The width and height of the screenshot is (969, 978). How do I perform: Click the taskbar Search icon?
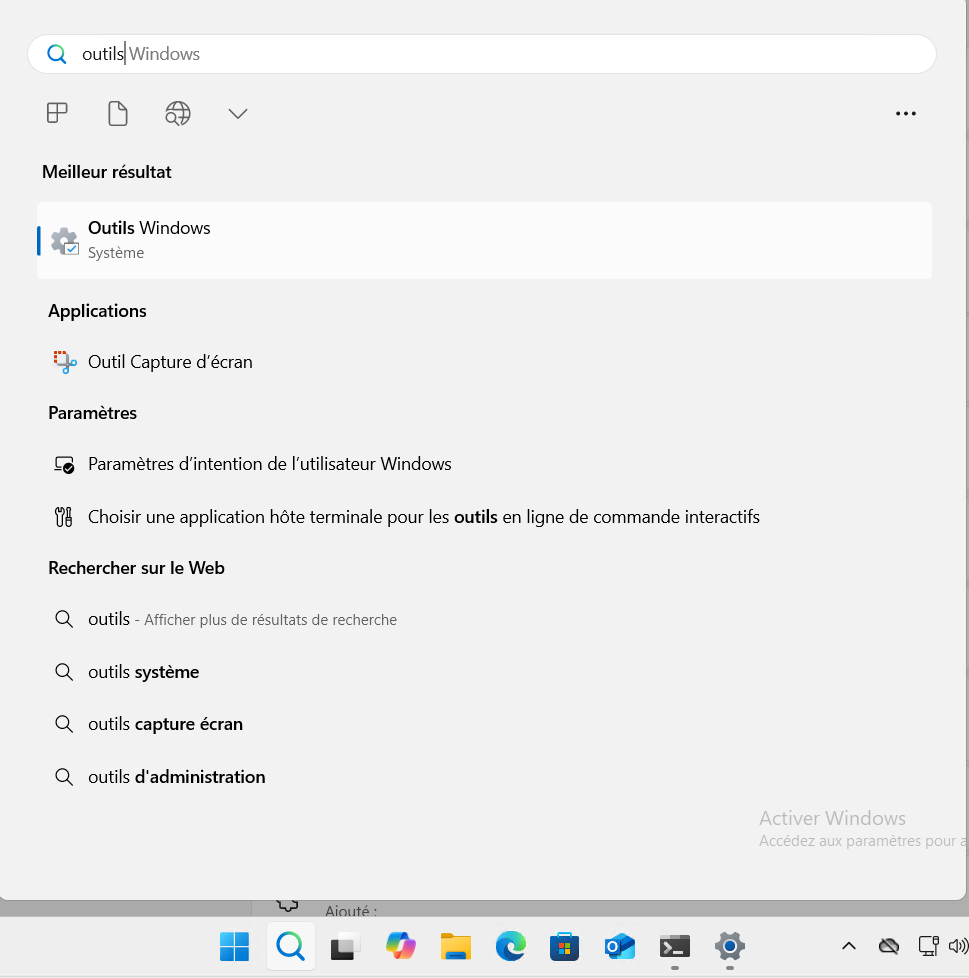[291, 947]
